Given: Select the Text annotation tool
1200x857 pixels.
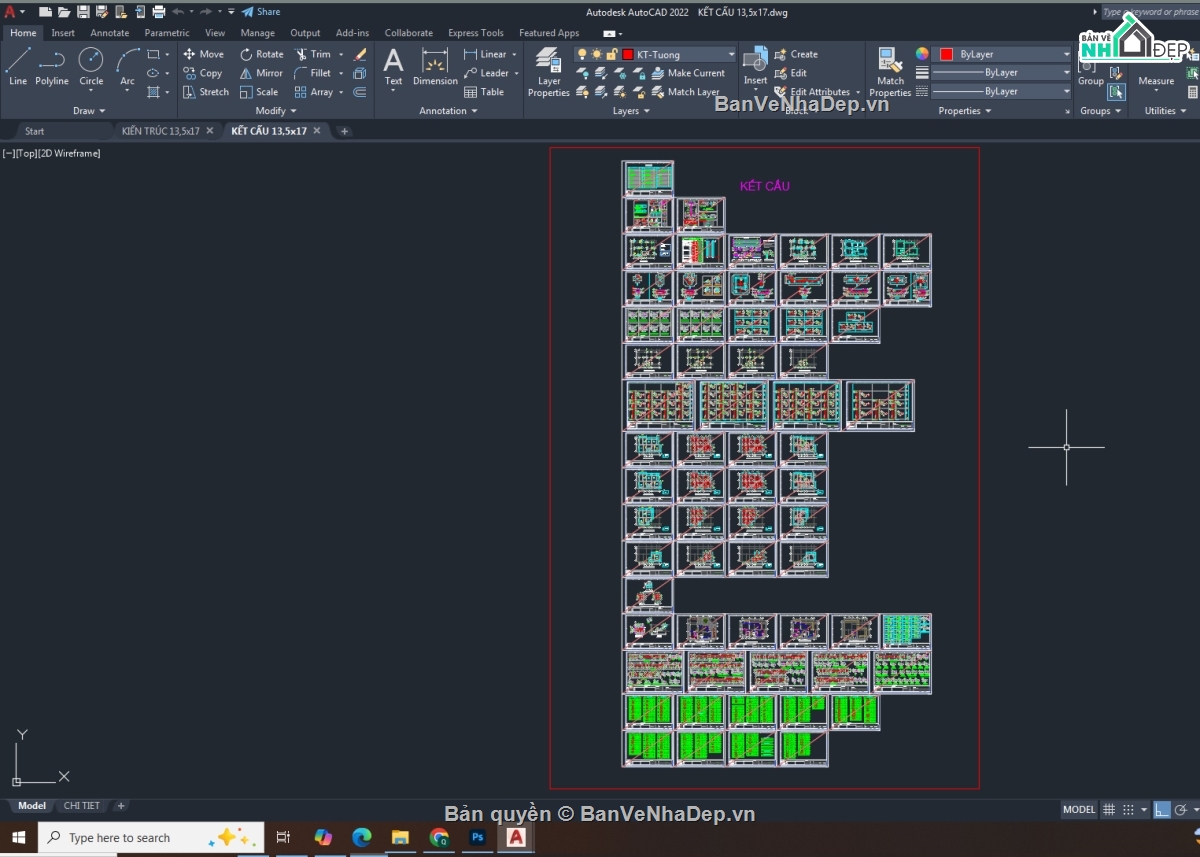Looking at the screenshot, I should (x=394, y=66).
